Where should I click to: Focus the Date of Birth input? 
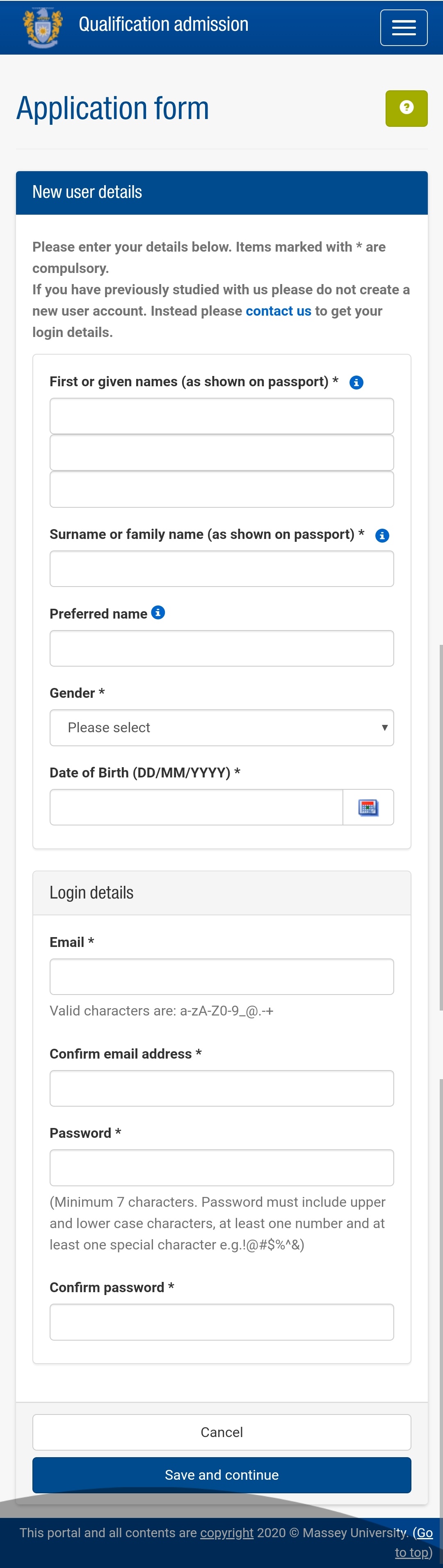point(196,807)
